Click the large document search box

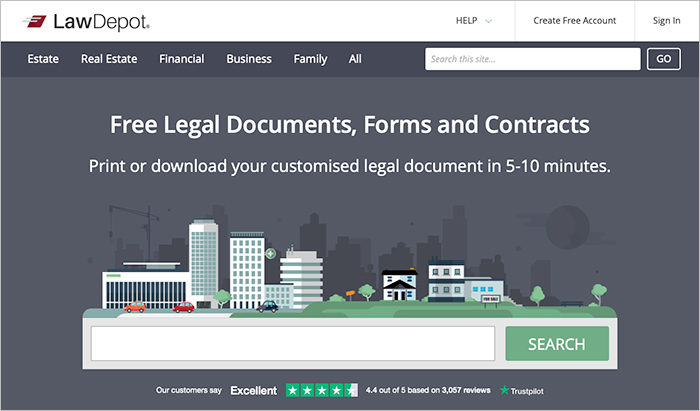293,344
